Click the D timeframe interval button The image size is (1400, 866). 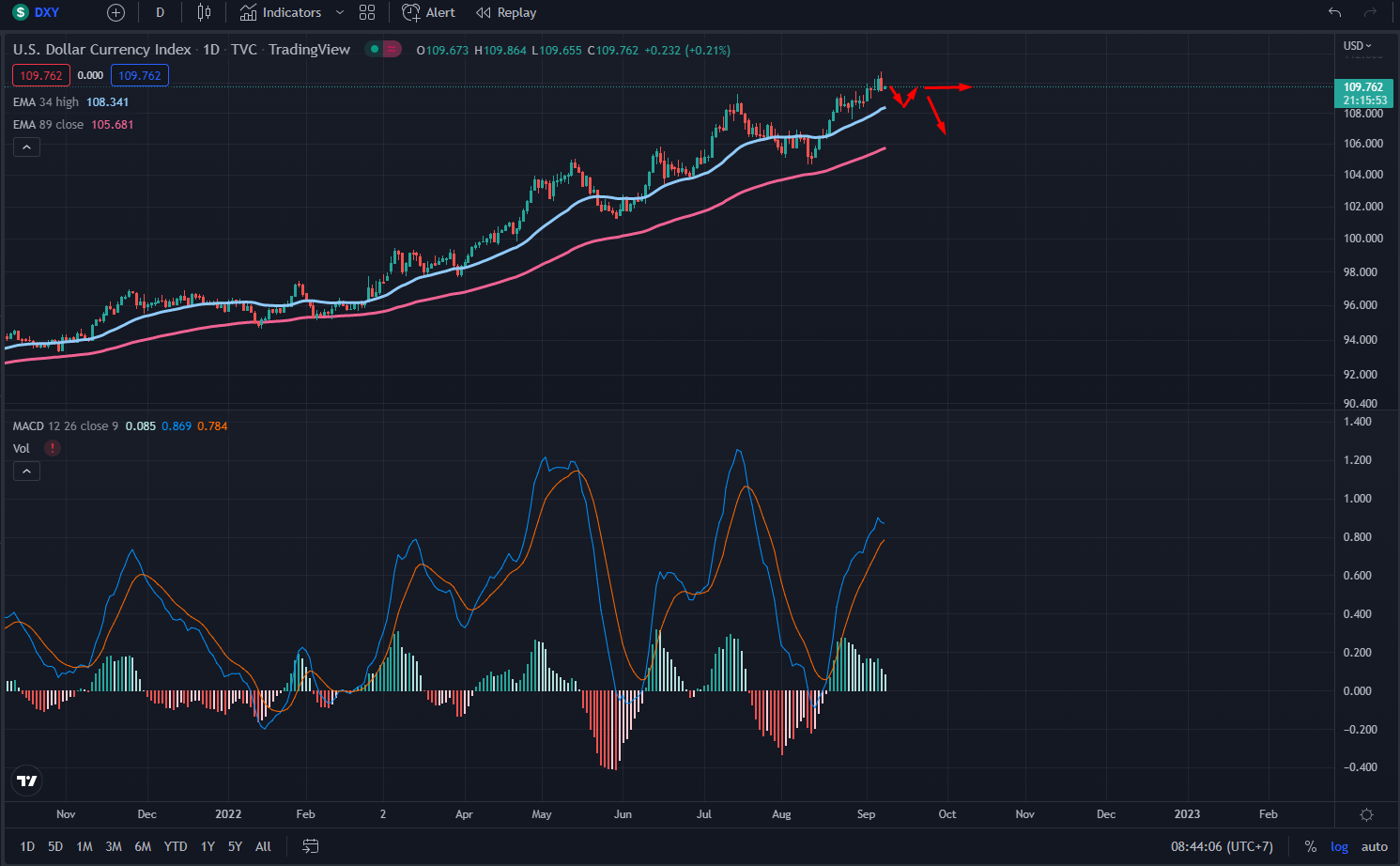(x=161, y=13)
